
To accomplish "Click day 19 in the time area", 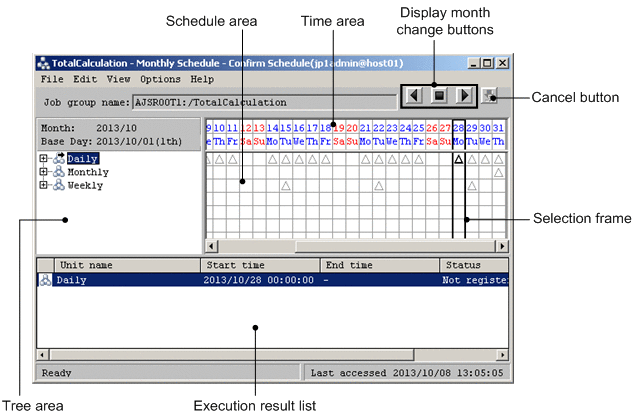I will tap(338, 128).
